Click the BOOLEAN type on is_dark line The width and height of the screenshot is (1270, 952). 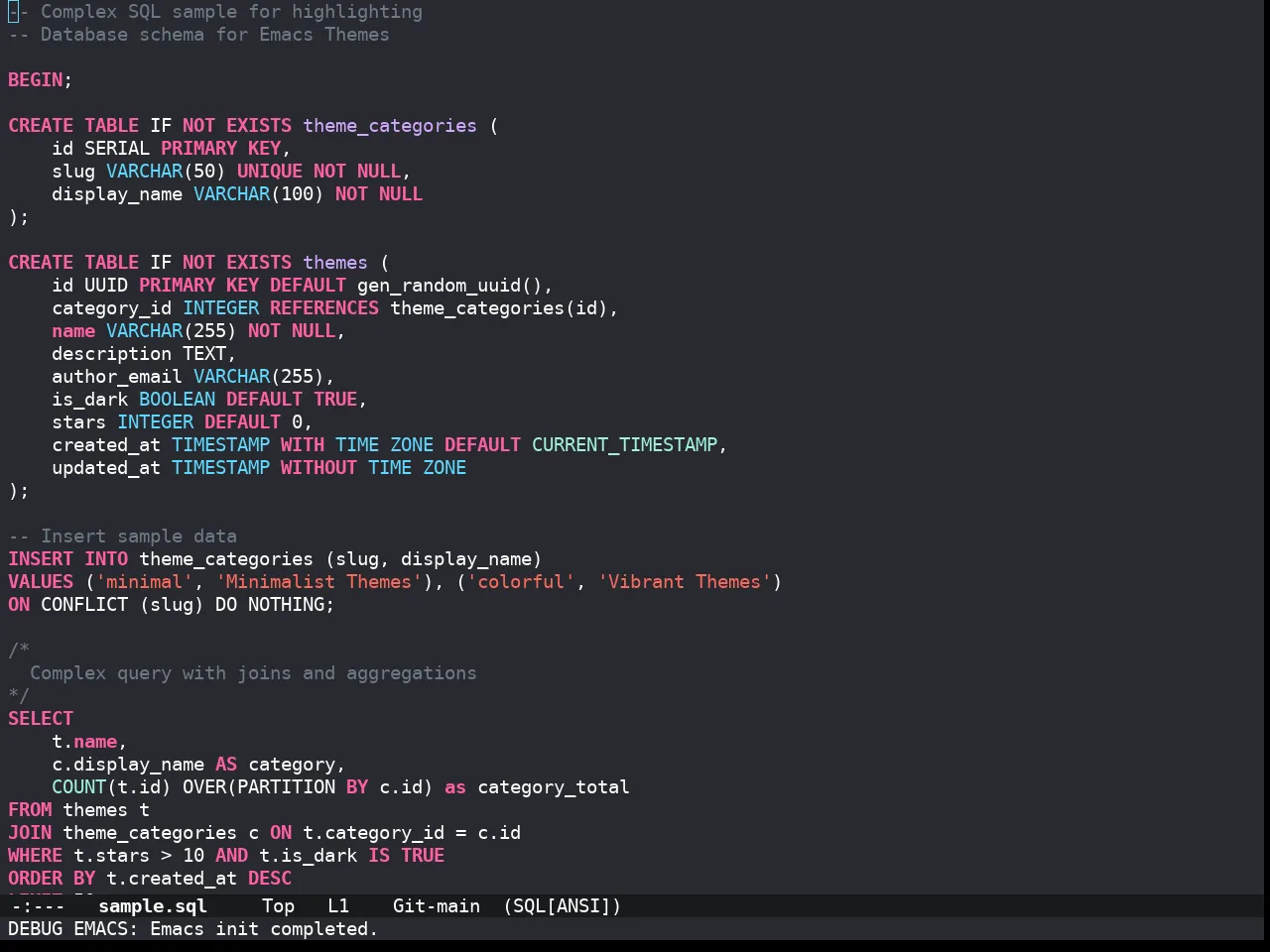tap(178, 399)
